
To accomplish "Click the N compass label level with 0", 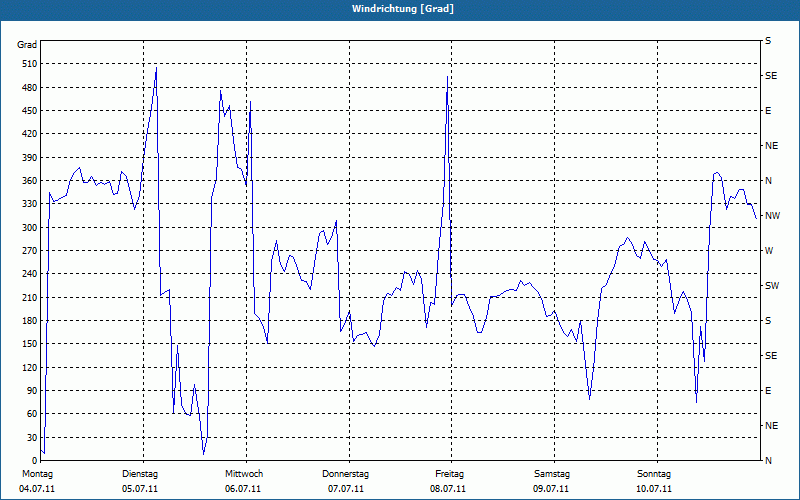I will click(x=768, y=461).
